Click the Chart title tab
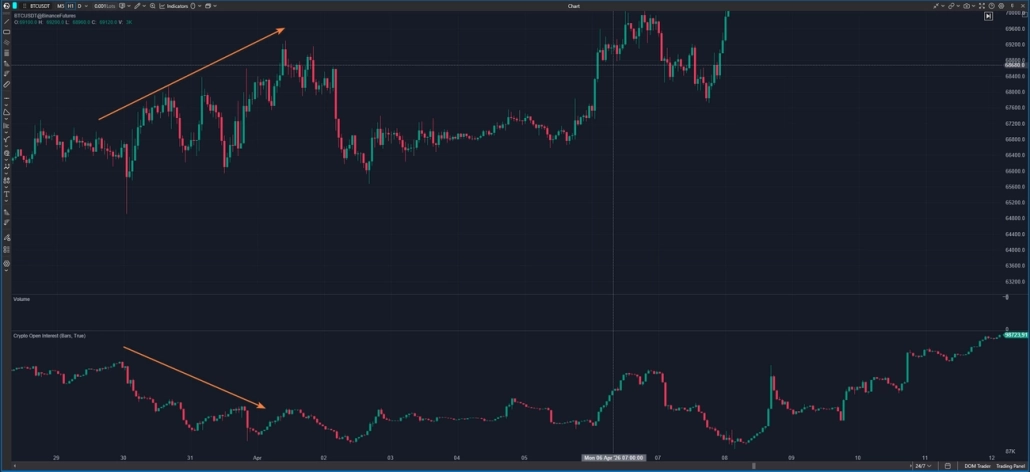The width and height of the screenshot is (1030, 472). tap(573, 6)
